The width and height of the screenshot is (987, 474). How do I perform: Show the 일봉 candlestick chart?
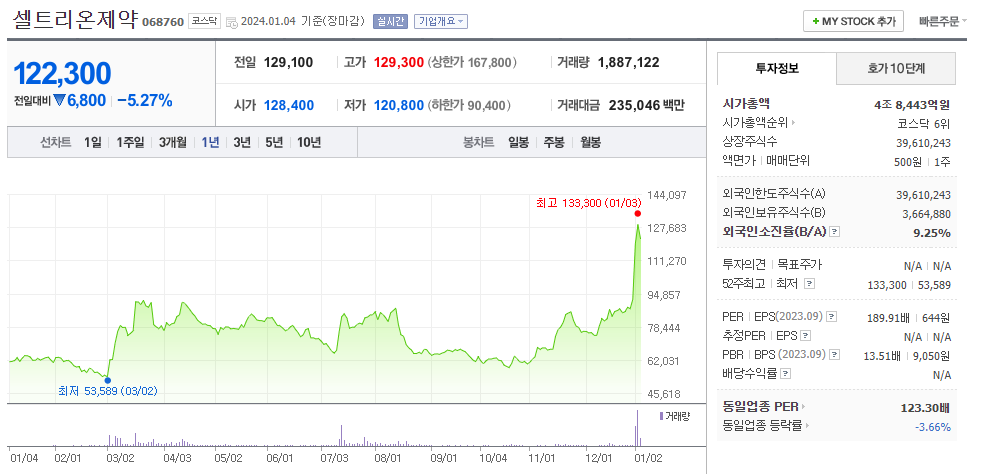tap(519, 142)
